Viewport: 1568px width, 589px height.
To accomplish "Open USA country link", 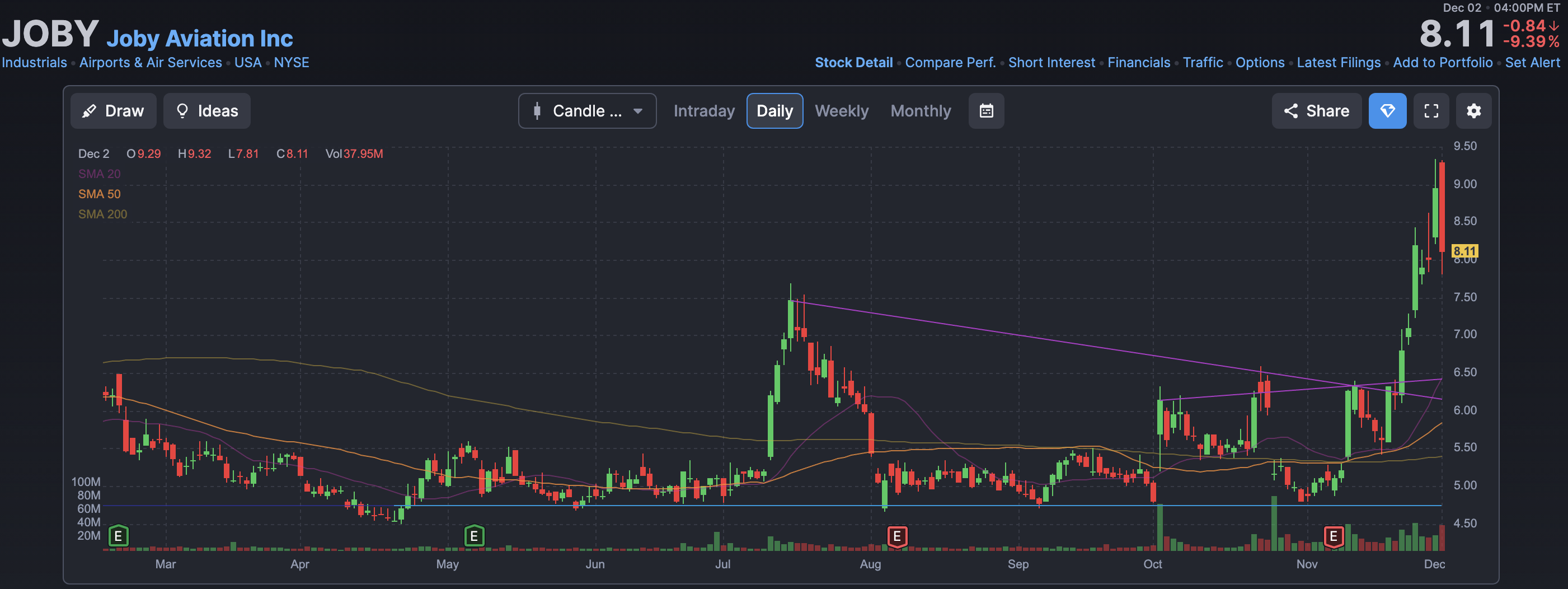I will [248, 63].
